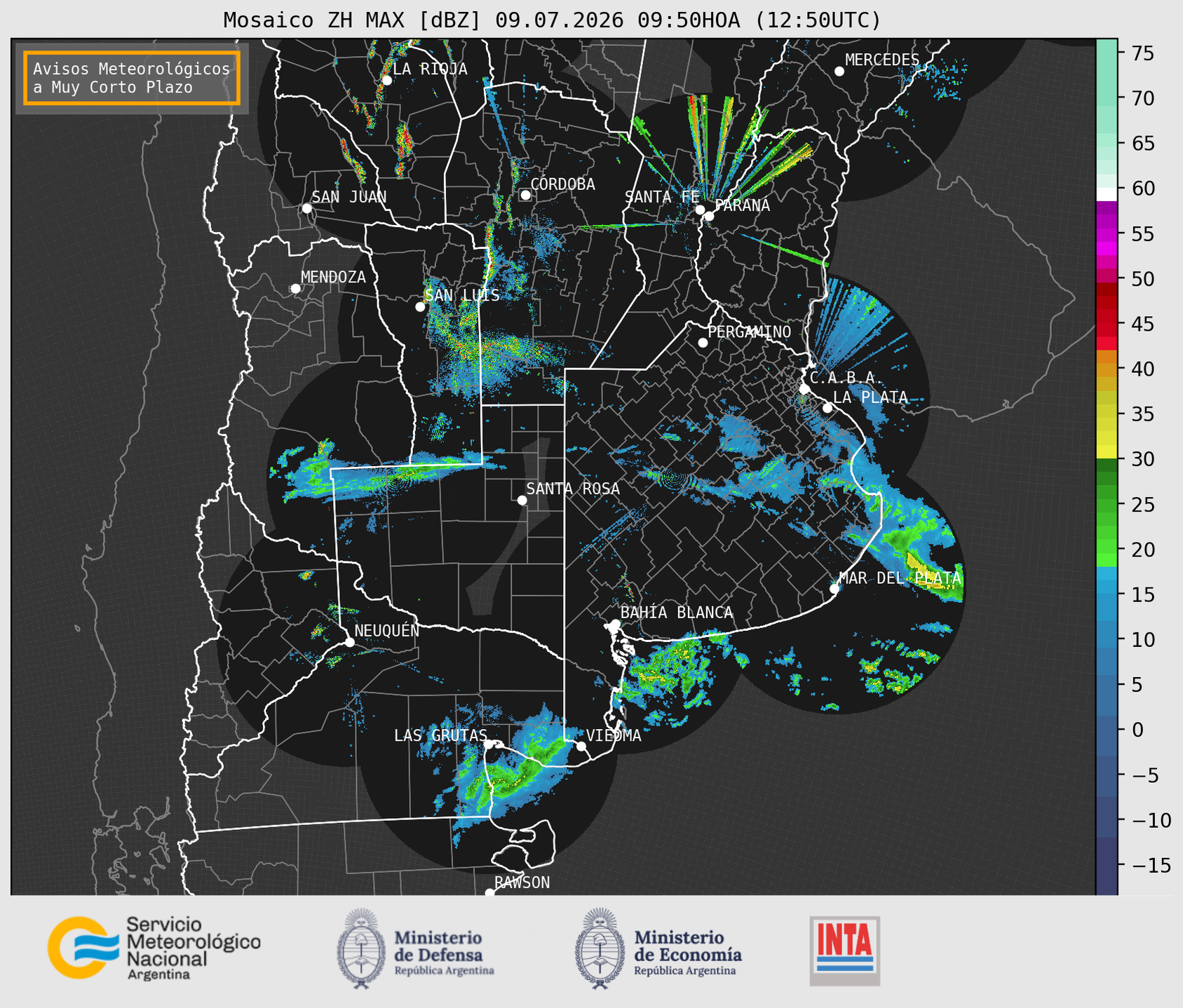Viewport: 1183px width, 1008px height.
Task: Click the Mercedes city marker dot
Action: click(839, 71)
